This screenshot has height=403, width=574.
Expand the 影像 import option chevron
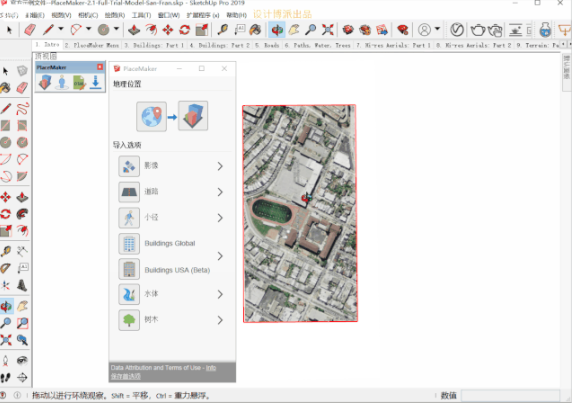tap(220, 166)
